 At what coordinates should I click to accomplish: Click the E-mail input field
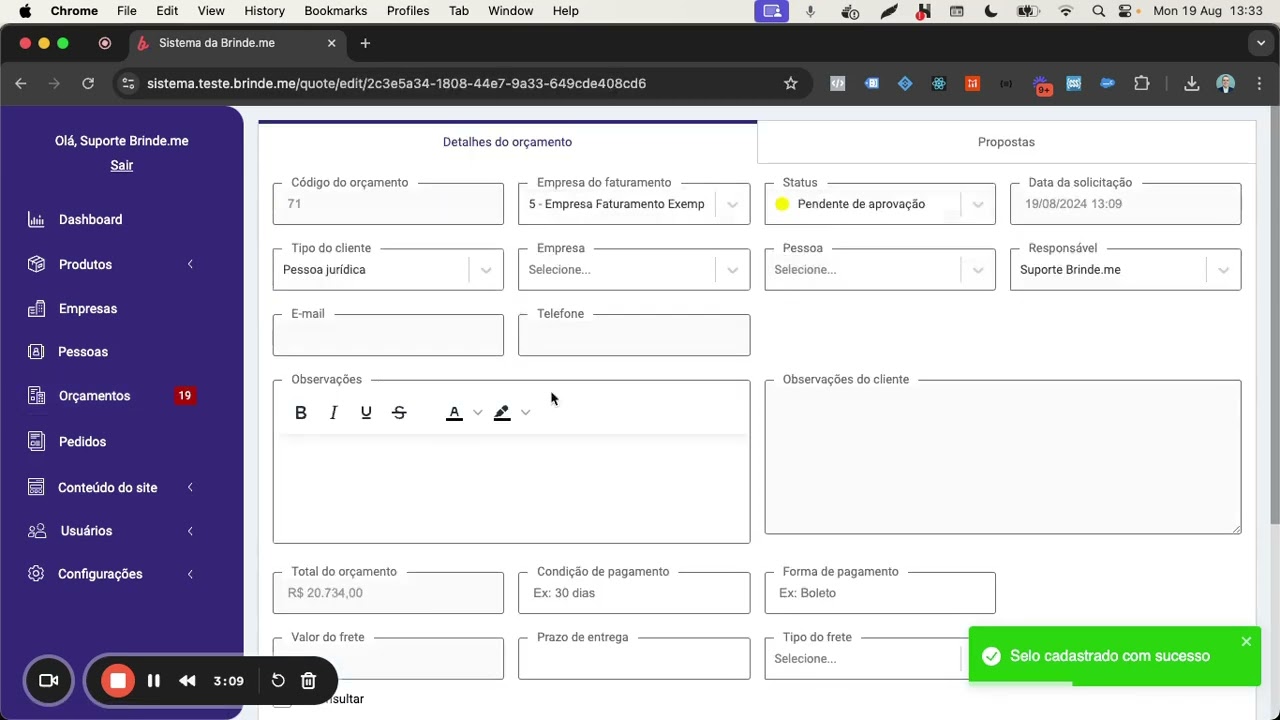click(388, 336)
